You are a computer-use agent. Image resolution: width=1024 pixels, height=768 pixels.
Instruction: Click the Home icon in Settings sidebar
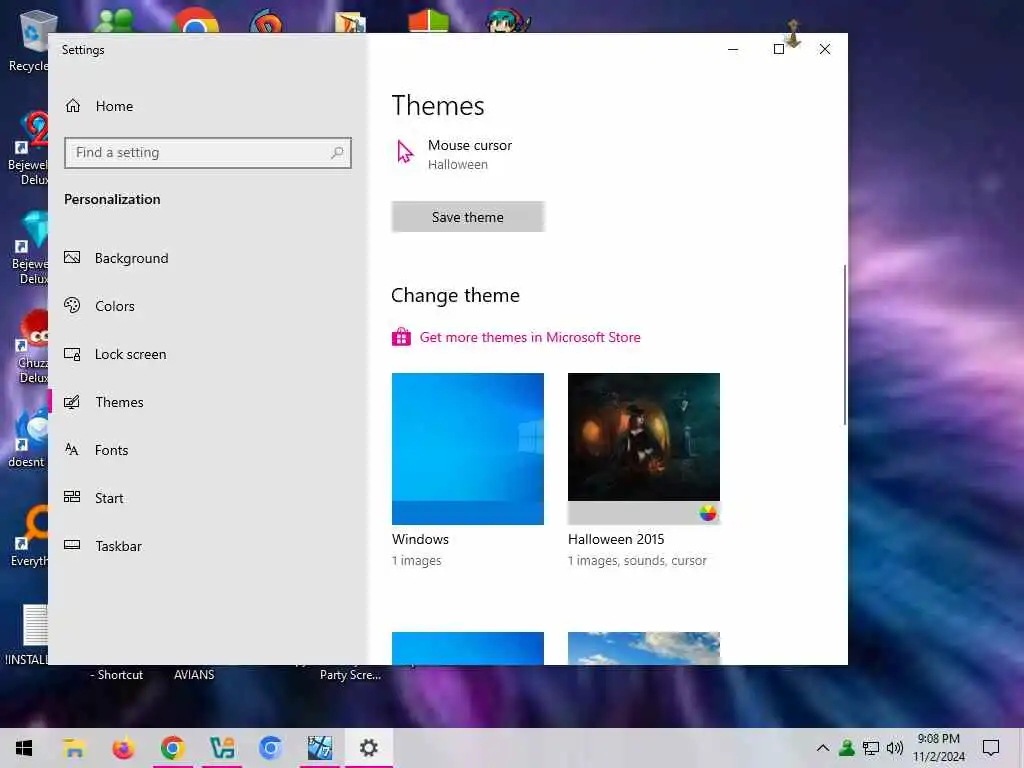tap(72, 106)
